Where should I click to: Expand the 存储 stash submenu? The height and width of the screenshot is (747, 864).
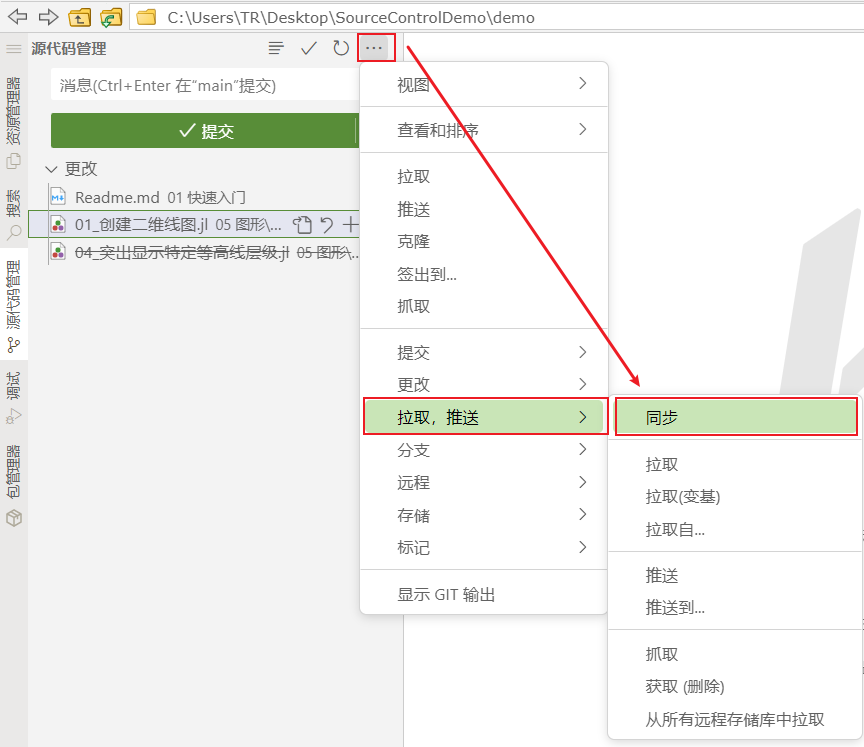pos(482,515)
